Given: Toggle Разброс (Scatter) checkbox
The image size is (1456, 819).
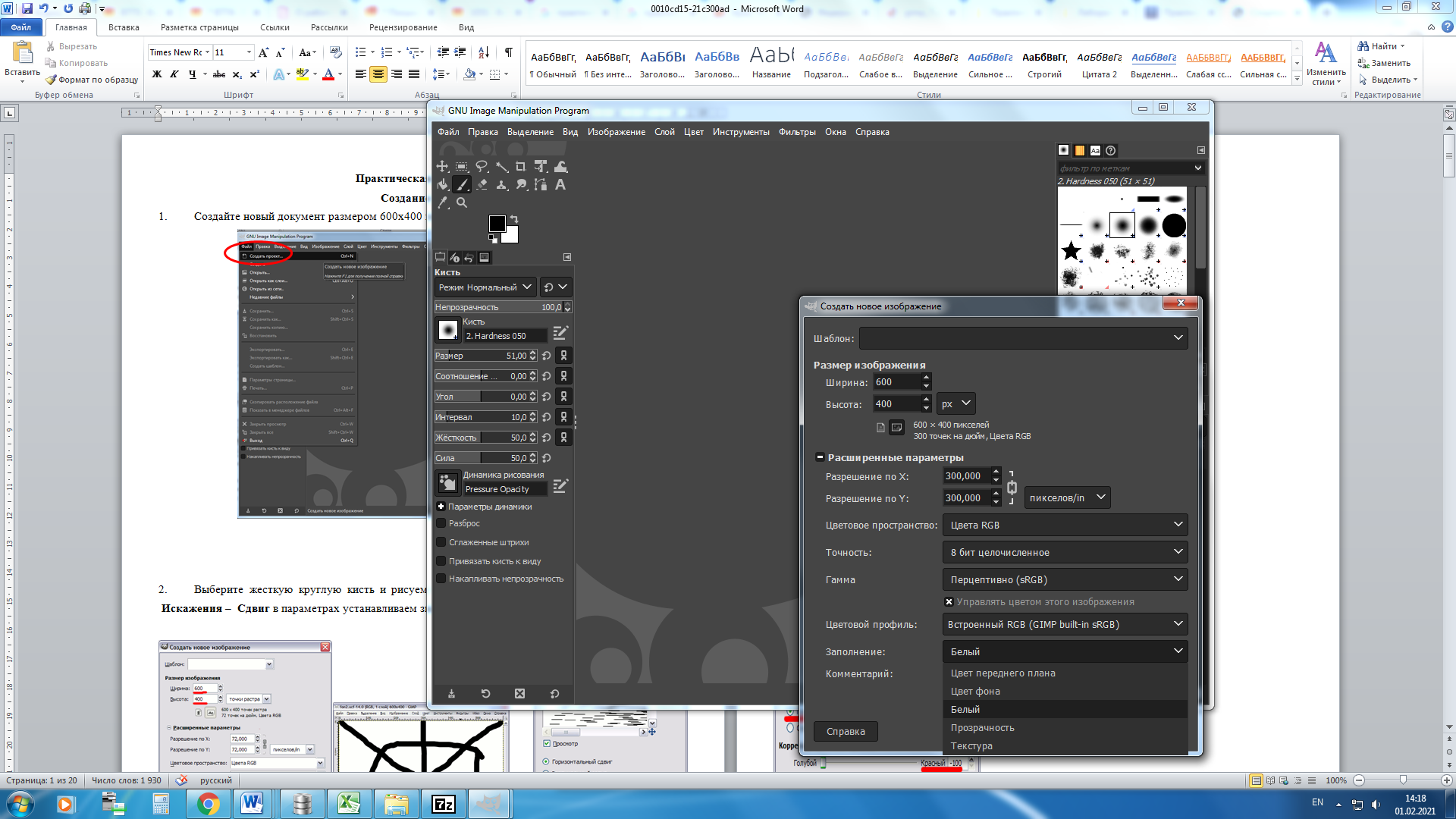Looking at the screenshot, I should pyautogui.click(x=441, y=523).
